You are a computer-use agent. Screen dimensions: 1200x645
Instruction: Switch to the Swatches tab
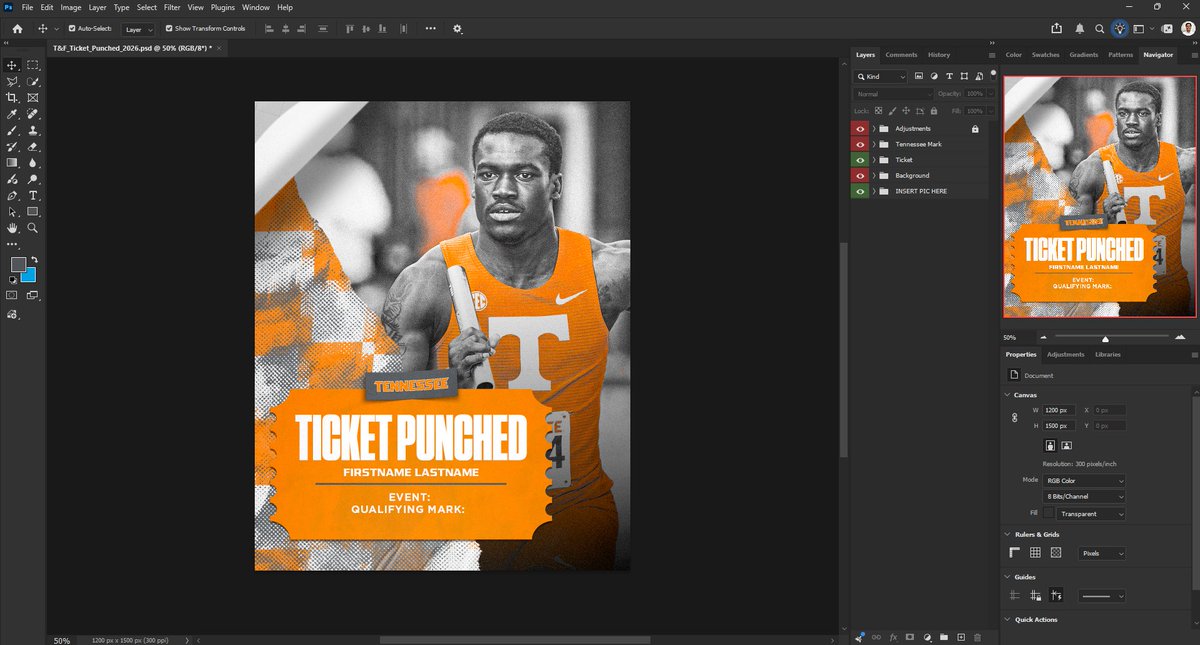[x=1046, y=55]
